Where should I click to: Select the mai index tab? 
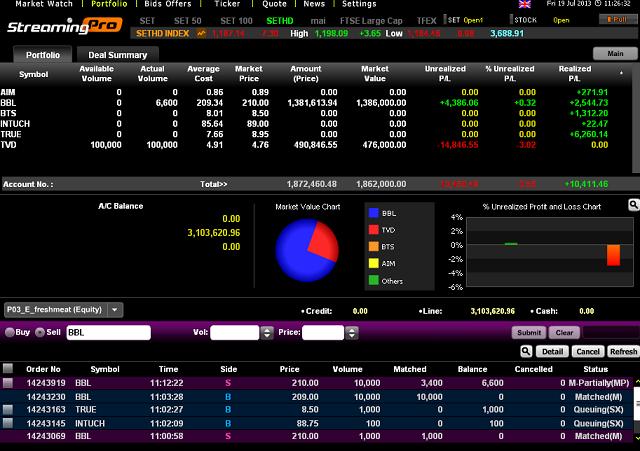[x=318, y=21]
